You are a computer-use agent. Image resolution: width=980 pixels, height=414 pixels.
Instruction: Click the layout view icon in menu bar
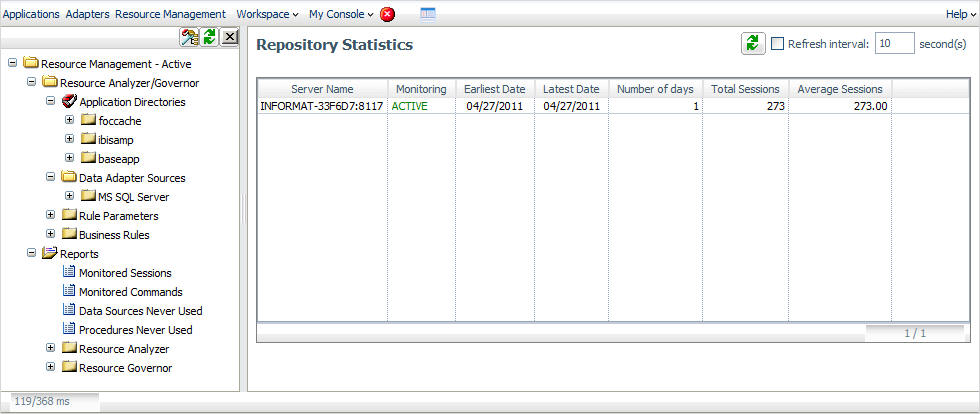coord(428,14)
